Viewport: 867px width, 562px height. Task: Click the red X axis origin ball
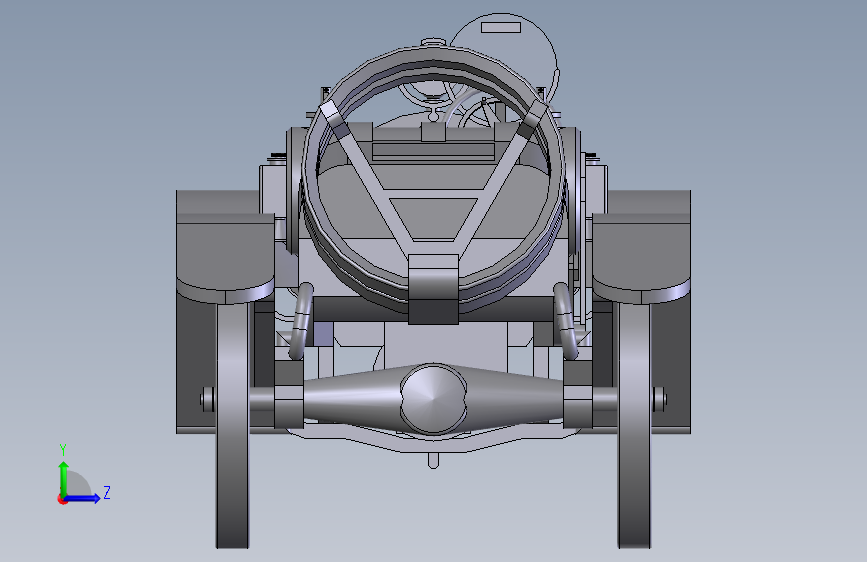62,499
